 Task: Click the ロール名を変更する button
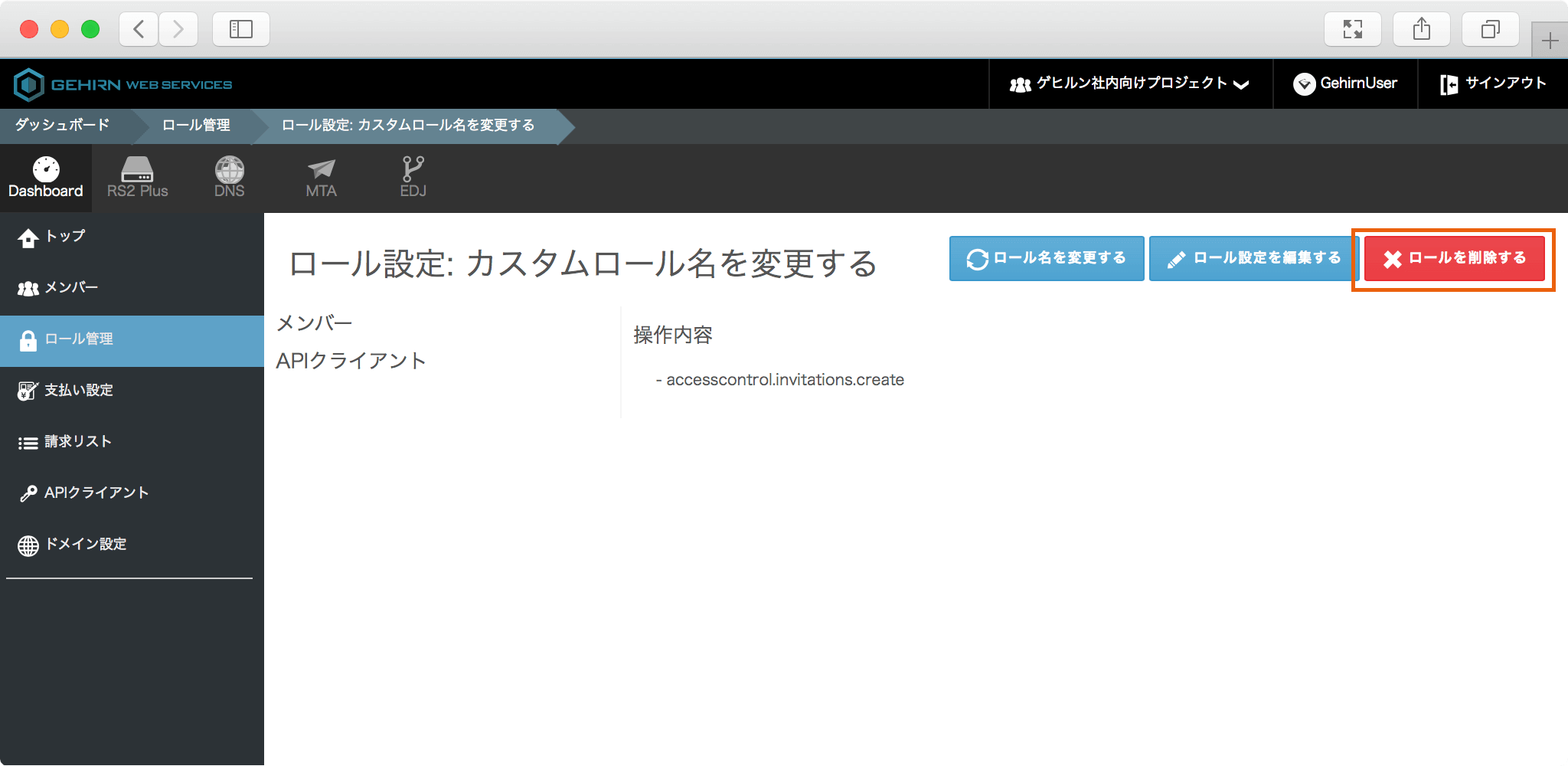tap(1047, 259)
